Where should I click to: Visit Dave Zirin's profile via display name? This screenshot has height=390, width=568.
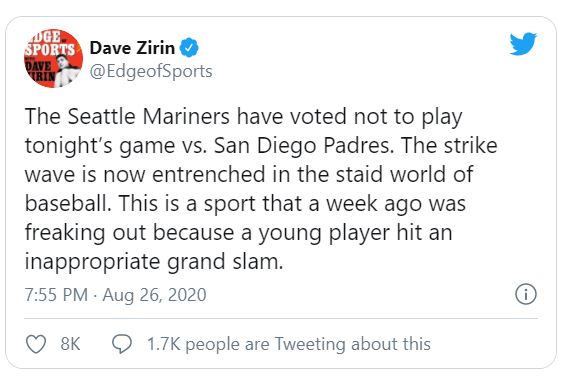[x=132, y=48]
